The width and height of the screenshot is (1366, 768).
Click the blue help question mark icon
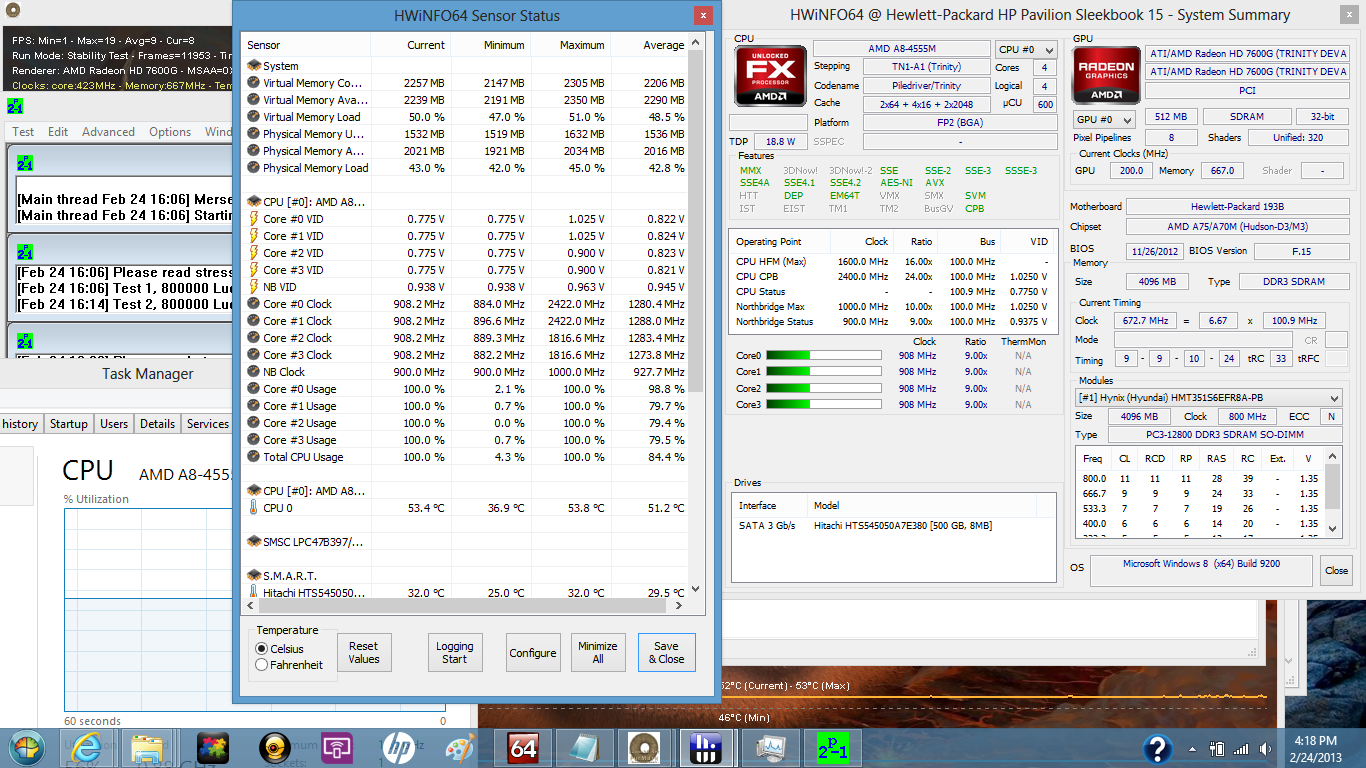(x=1158, y=748)
